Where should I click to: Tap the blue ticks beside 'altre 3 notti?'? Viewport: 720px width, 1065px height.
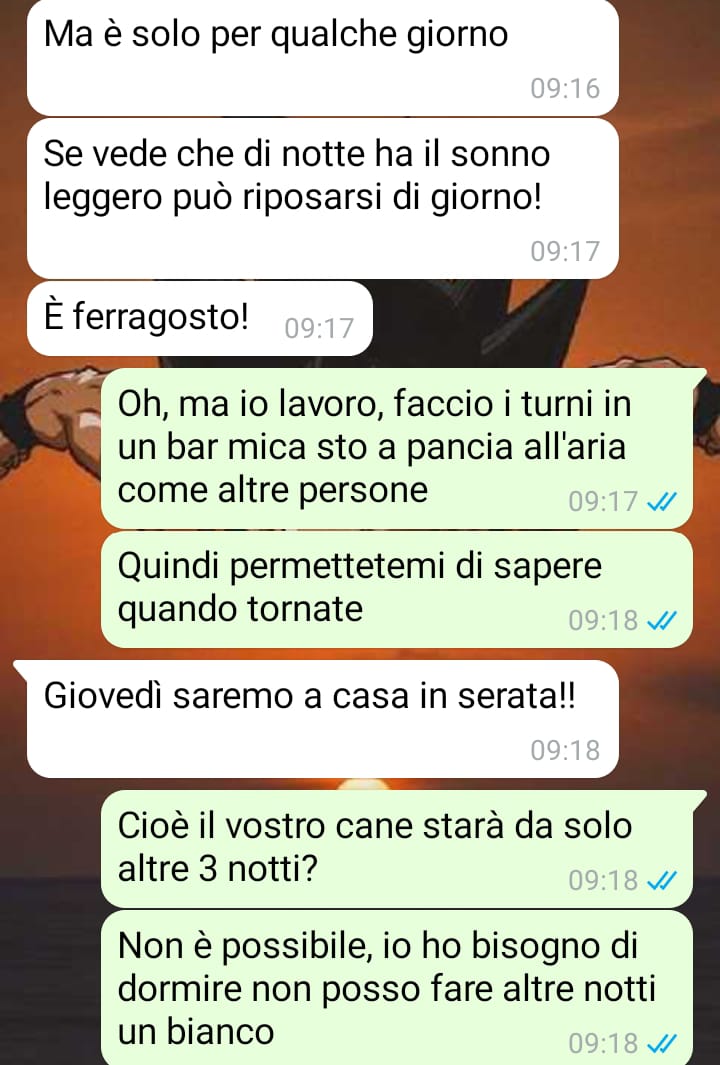(x=662, y=881)
